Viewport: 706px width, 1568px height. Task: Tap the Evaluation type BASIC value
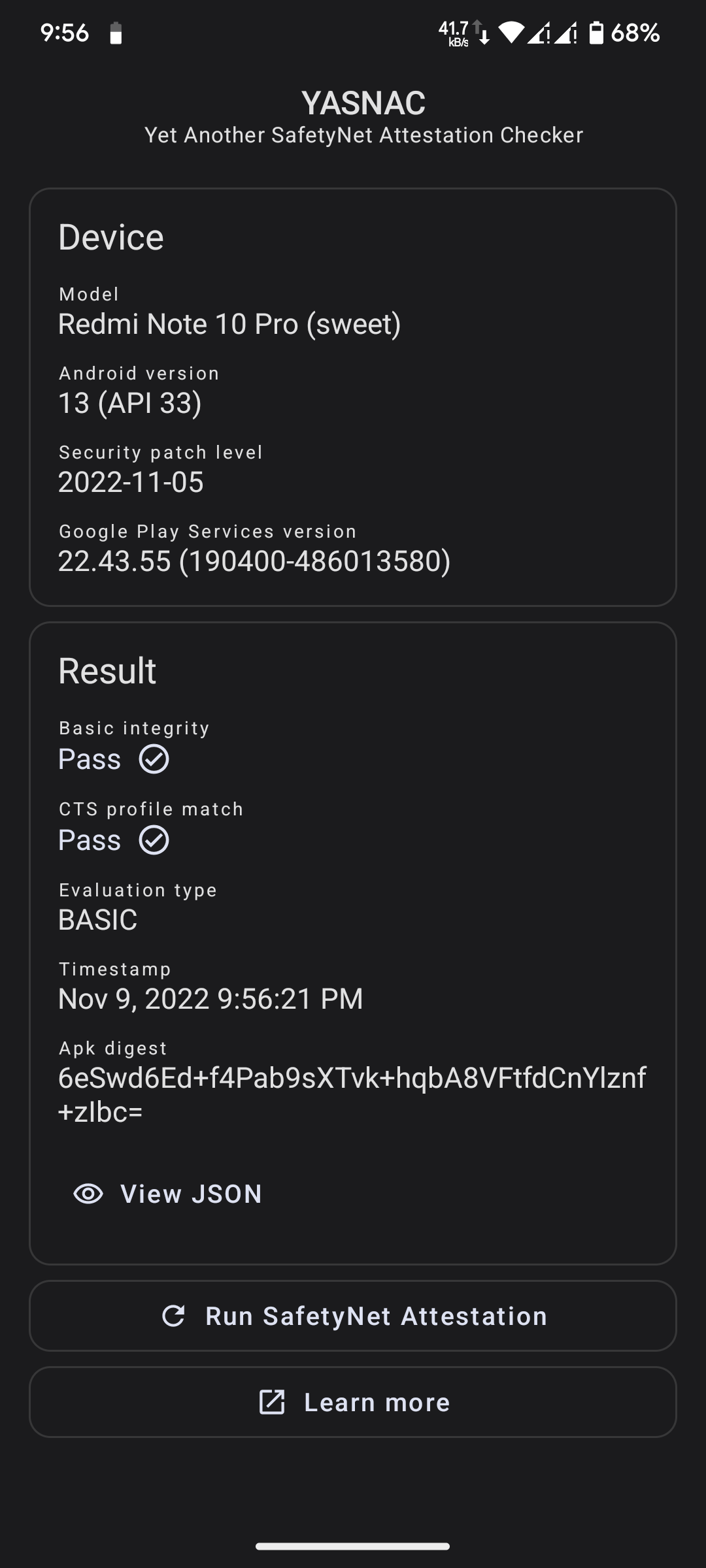click(x=98, y=920)
